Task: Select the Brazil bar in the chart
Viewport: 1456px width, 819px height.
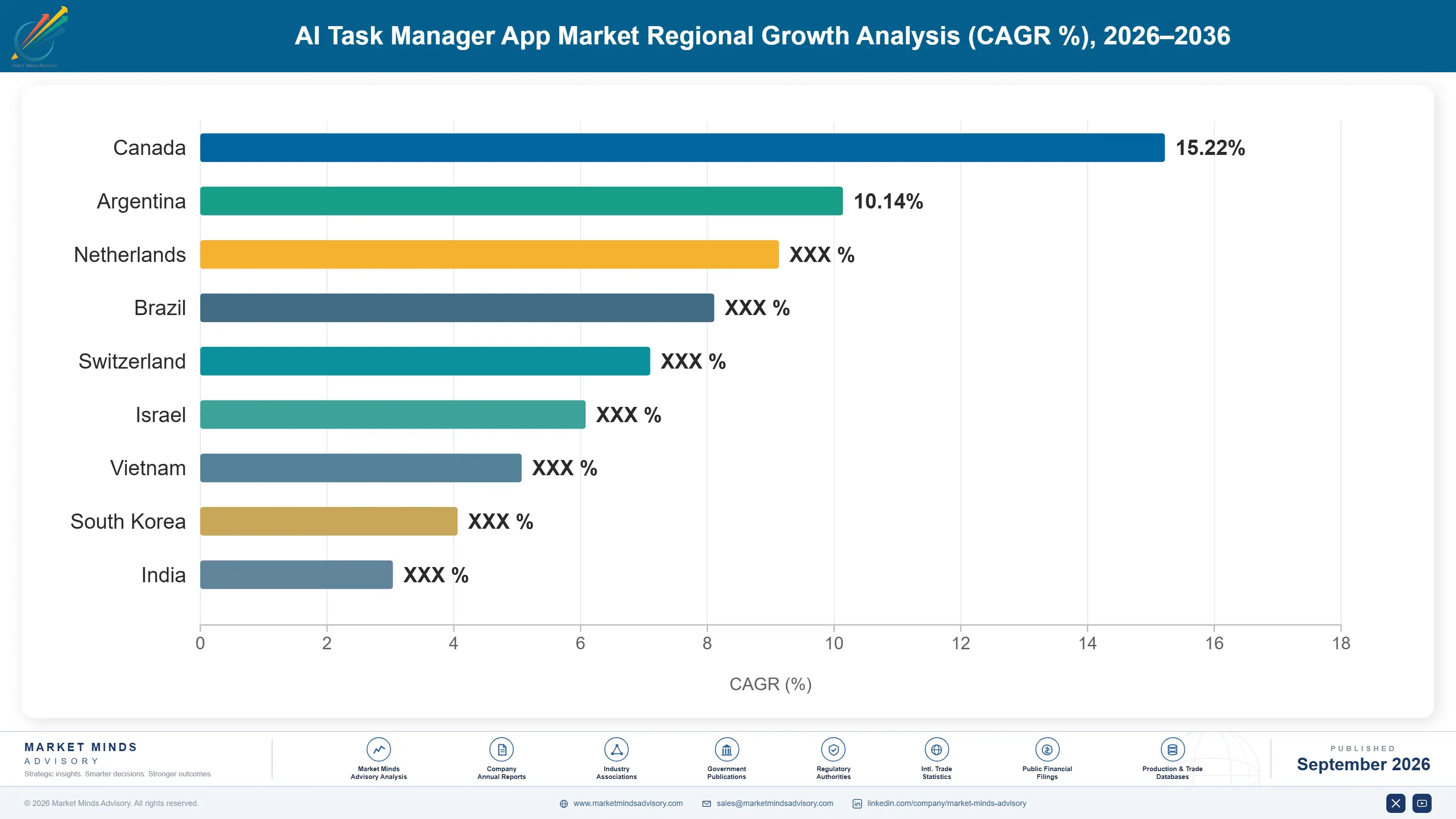Action: [457, 308]
